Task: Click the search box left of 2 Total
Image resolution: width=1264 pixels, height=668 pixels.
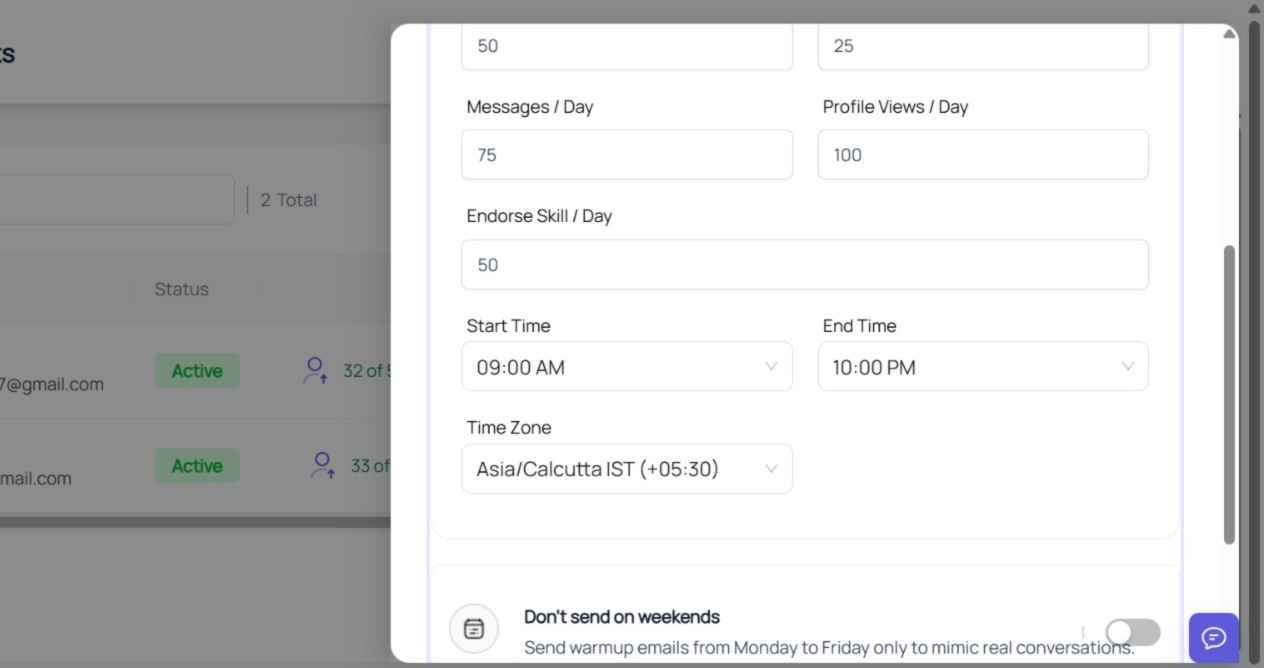Action: pyautogui.click(x=117, y=200)
